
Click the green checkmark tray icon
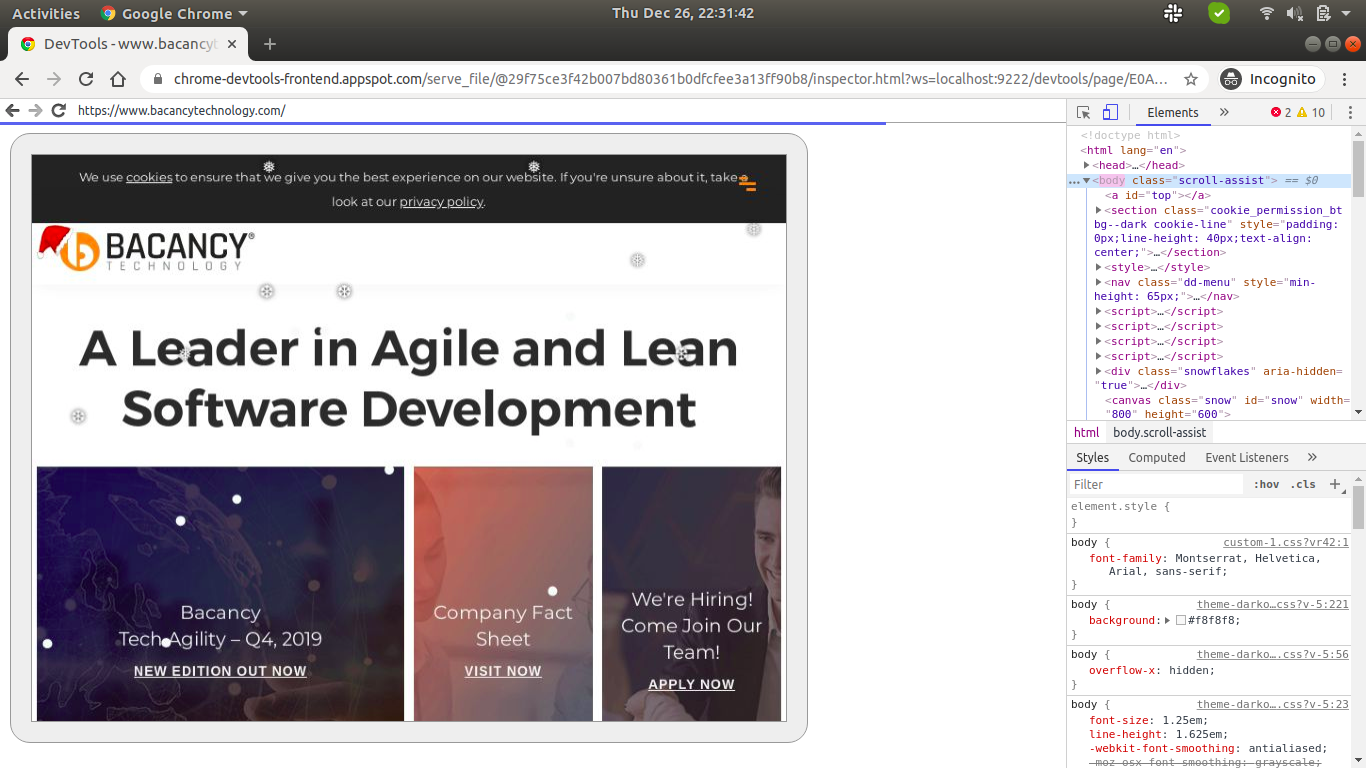[x=1219, y=13]
